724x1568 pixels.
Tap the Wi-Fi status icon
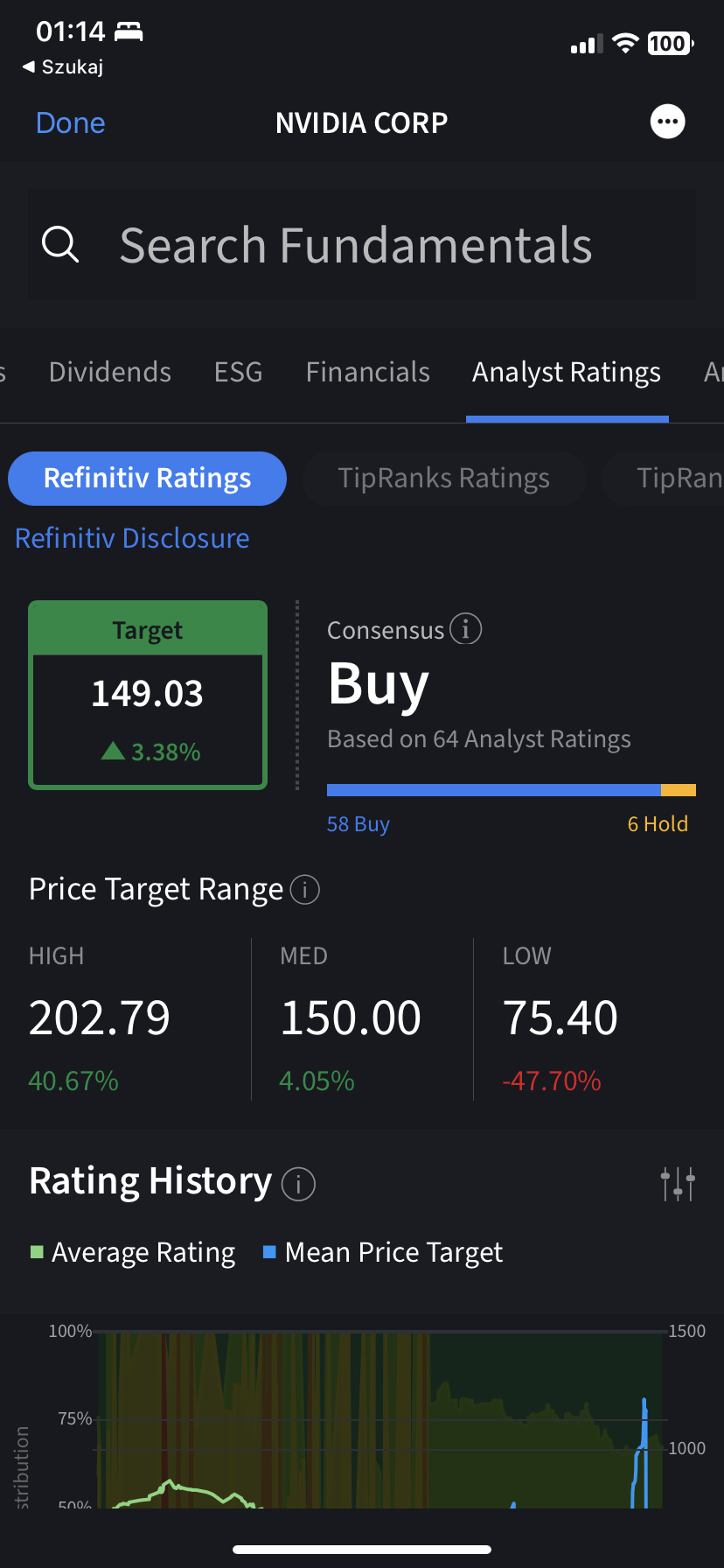(x=625, y=44)
